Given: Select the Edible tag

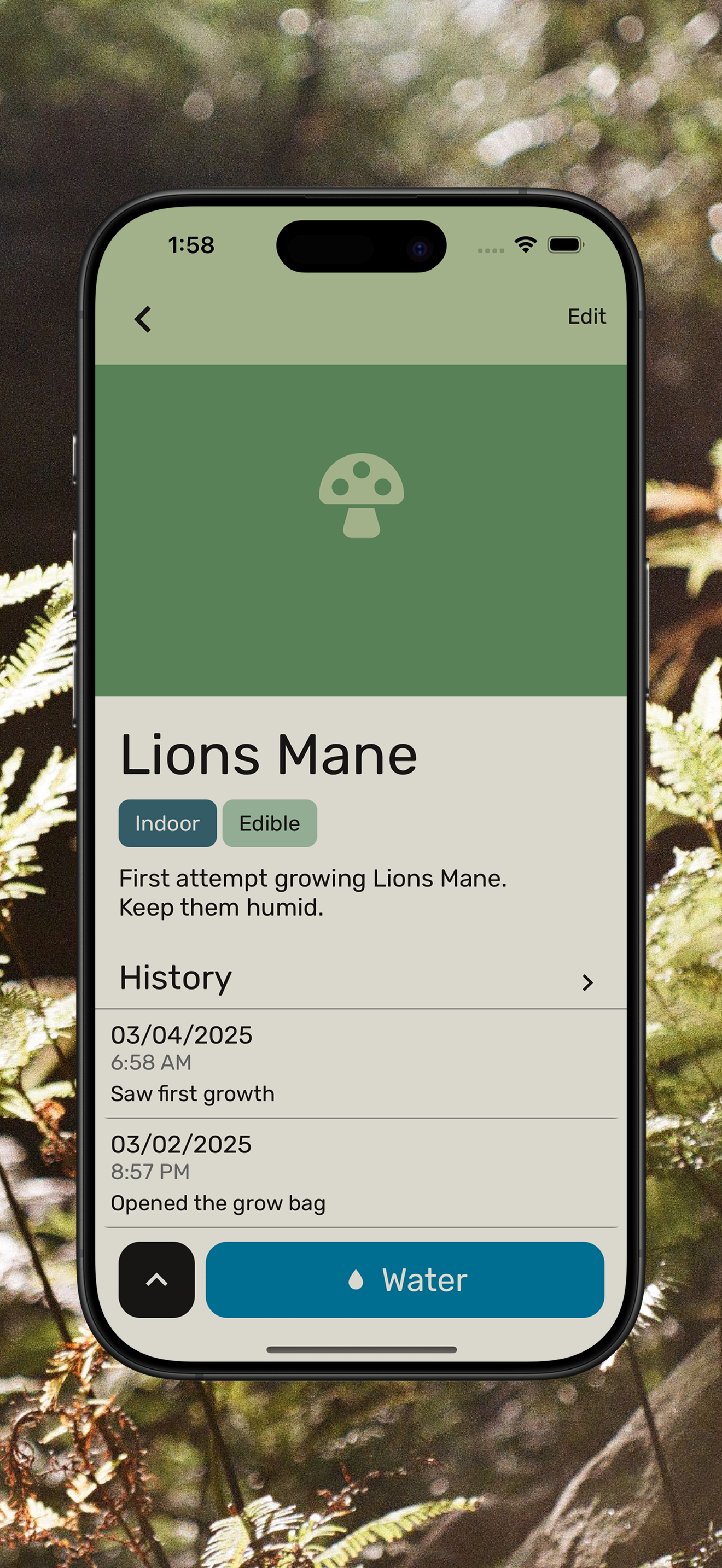Looking at the screenshot, I should [270, 823].
